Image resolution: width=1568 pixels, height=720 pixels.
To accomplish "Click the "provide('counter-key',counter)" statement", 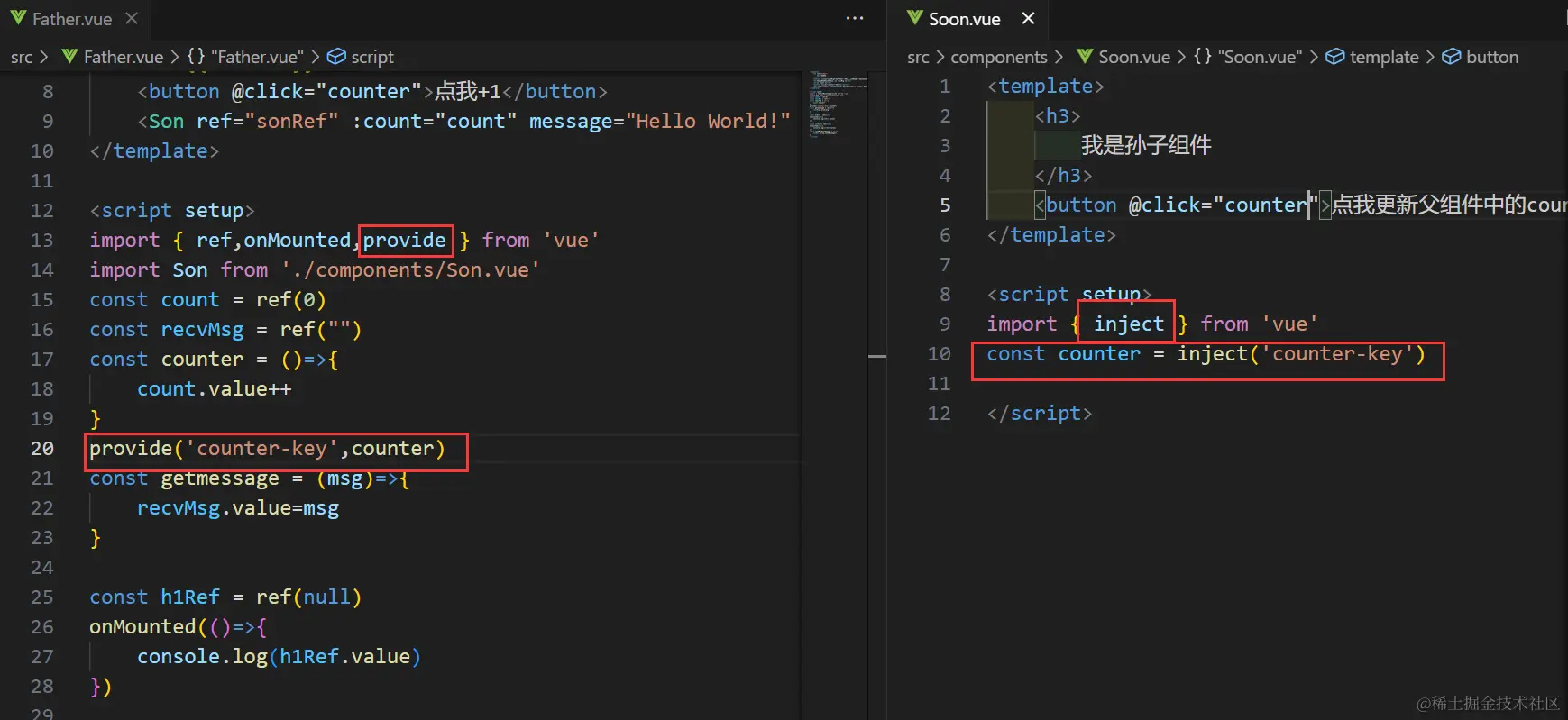I will (267, 449).
